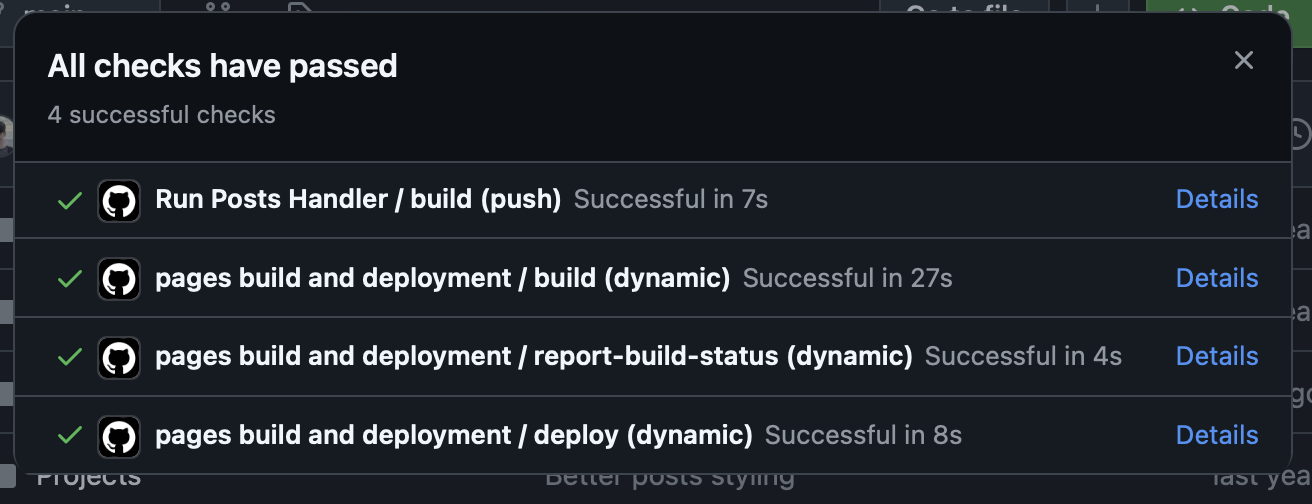1312x504 pixels.
Task: Click GitHub logo beside deploy (dynamic) check
Action: (118, 436)
